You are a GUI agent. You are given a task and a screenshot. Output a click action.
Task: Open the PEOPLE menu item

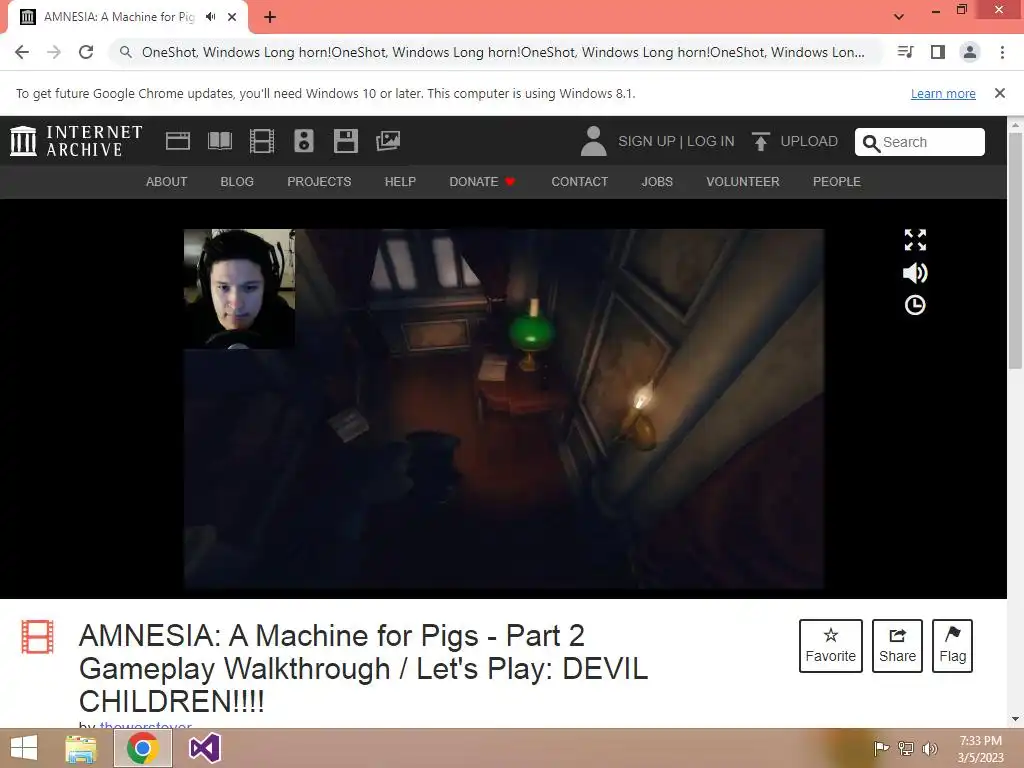coord(837,182)
